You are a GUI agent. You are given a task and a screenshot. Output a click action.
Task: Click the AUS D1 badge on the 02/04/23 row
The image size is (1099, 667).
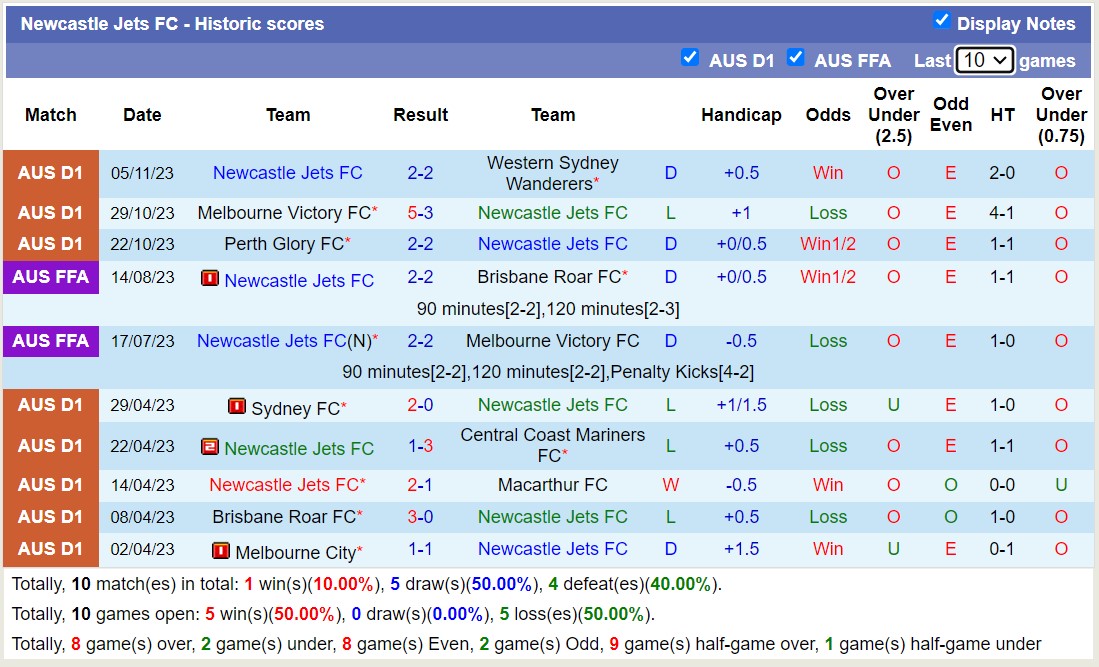click(x=50, y=549)
